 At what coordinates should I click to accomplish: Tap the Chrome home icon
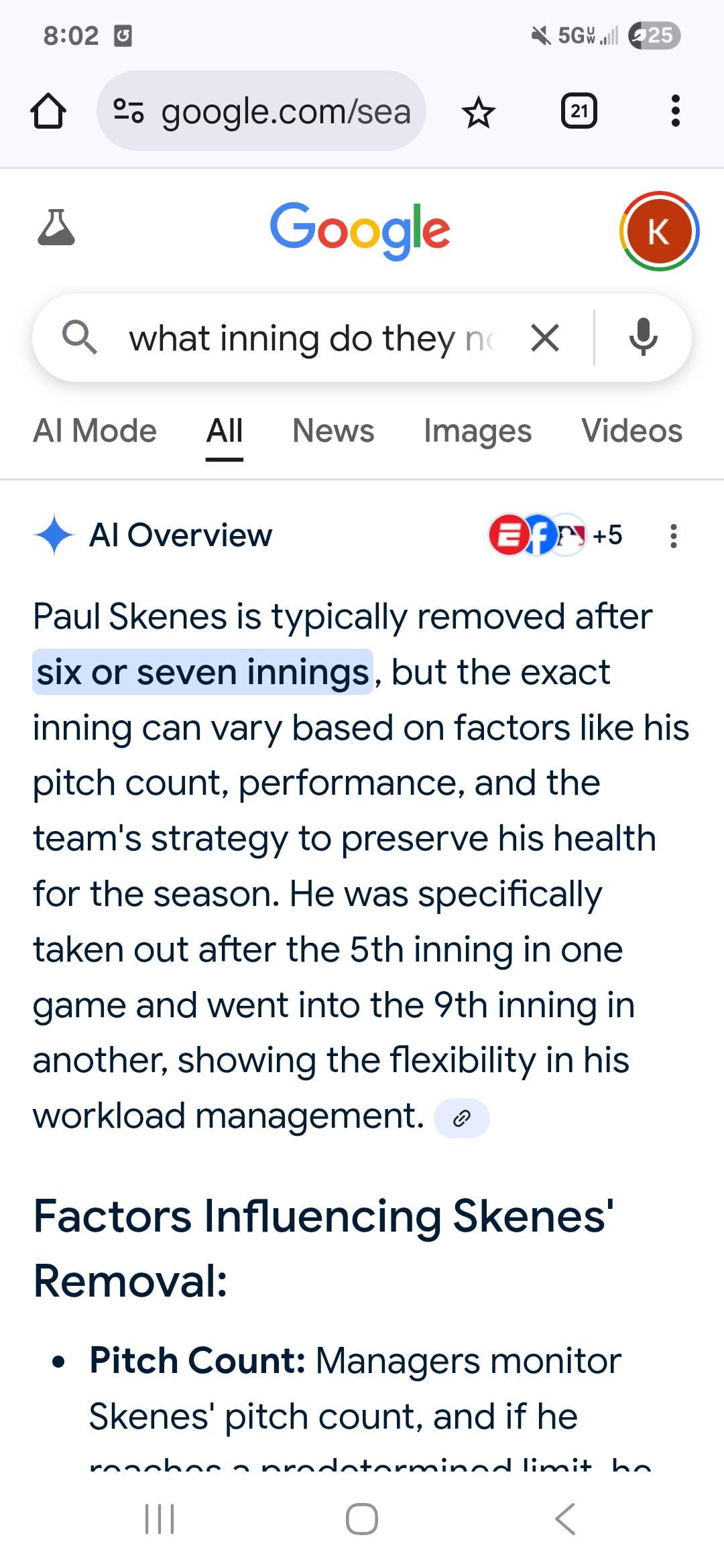coord(48,111)
